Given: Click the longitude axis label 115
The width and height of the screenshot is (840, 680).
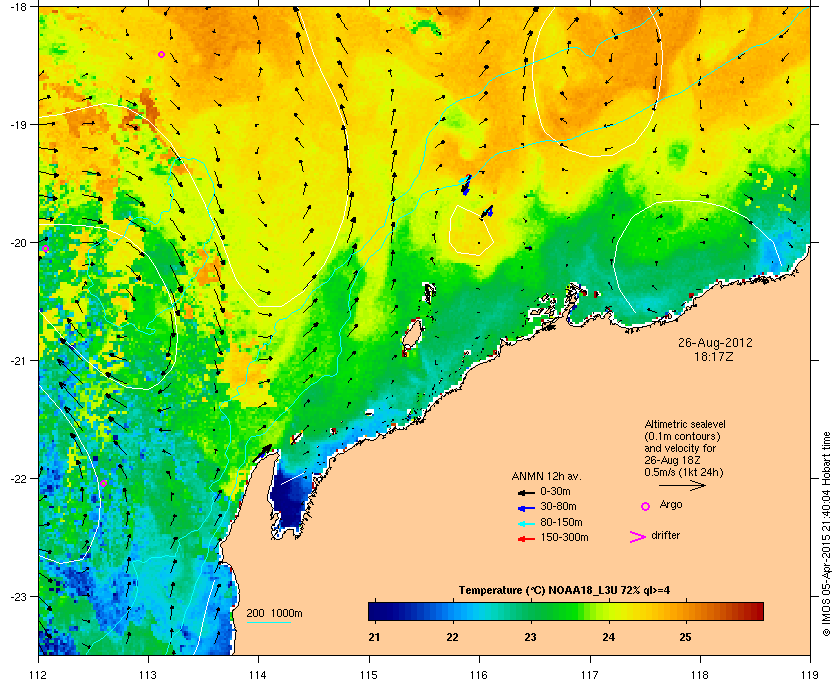Looking at the screenshot, I should pos(369,675).
